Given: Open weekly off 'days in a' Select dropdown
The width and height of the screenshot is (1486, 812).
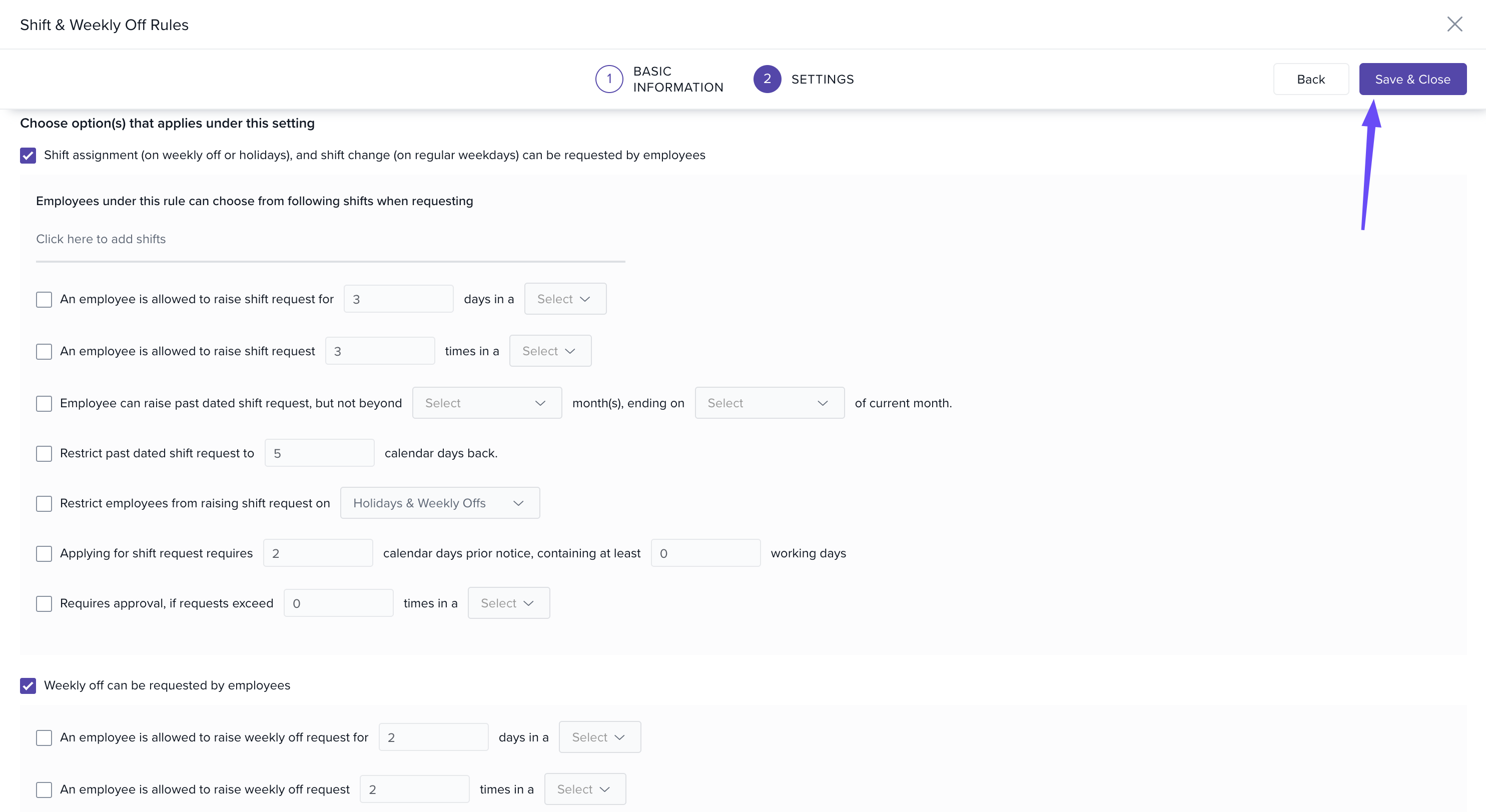Looking at the screenshot, I should tap(599, 737).
